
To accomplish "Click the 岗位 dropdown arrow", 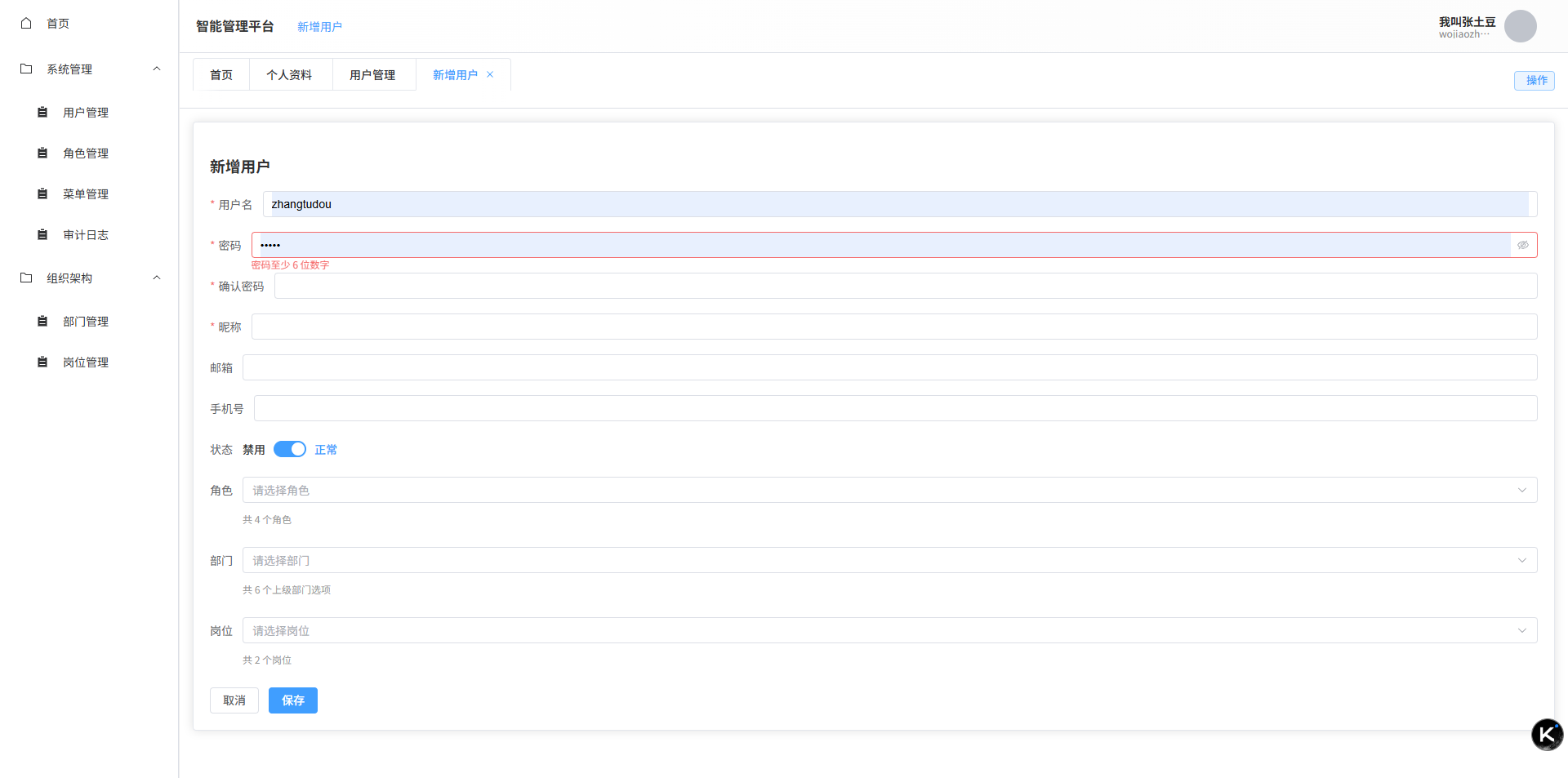I will click(1522, 630).
